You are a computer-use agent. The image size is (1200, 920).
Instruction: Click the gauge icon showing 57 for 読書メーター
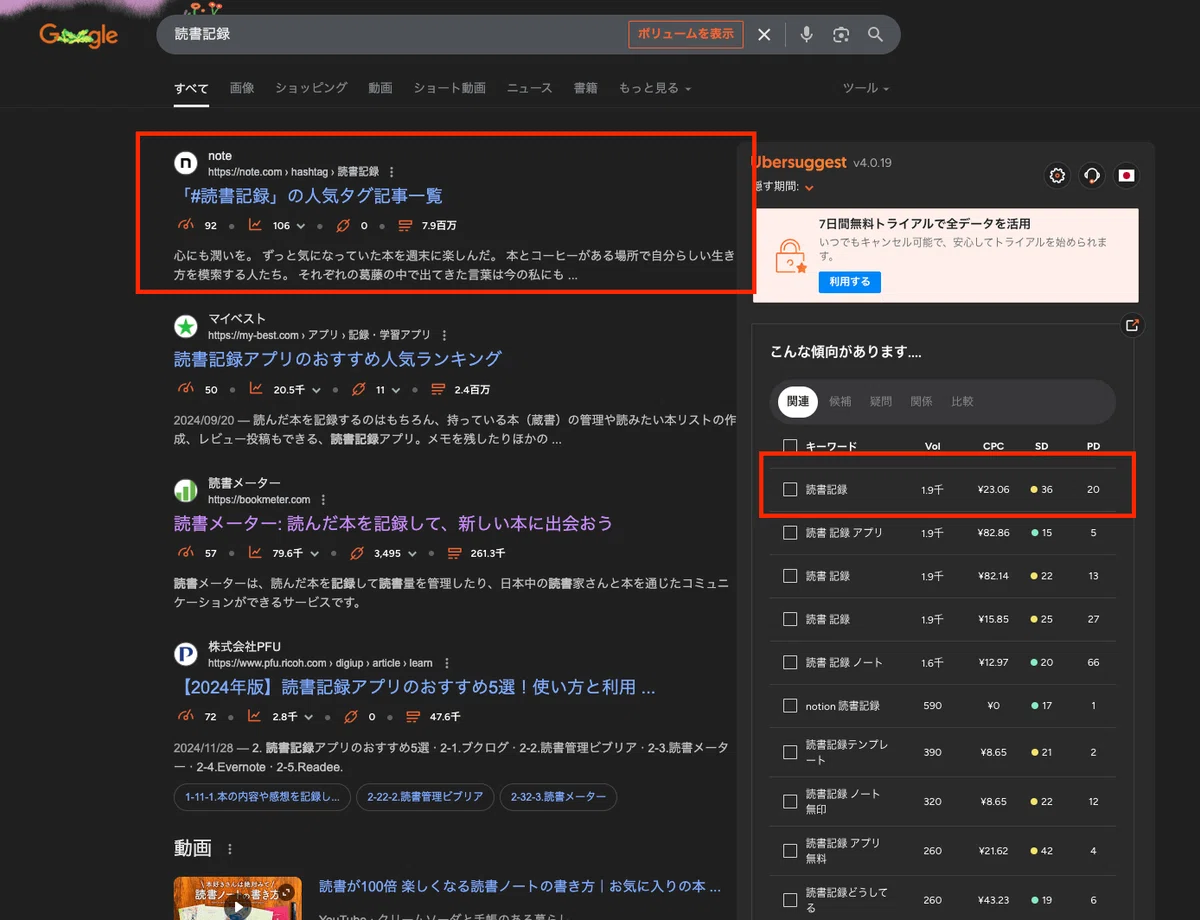pyautogui.click(x=186, y=553)
